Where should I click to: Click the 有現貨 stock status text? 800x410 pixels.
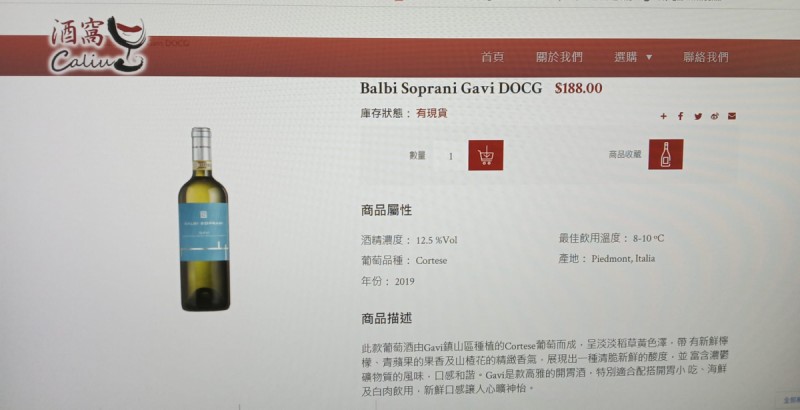coord(432,113)
